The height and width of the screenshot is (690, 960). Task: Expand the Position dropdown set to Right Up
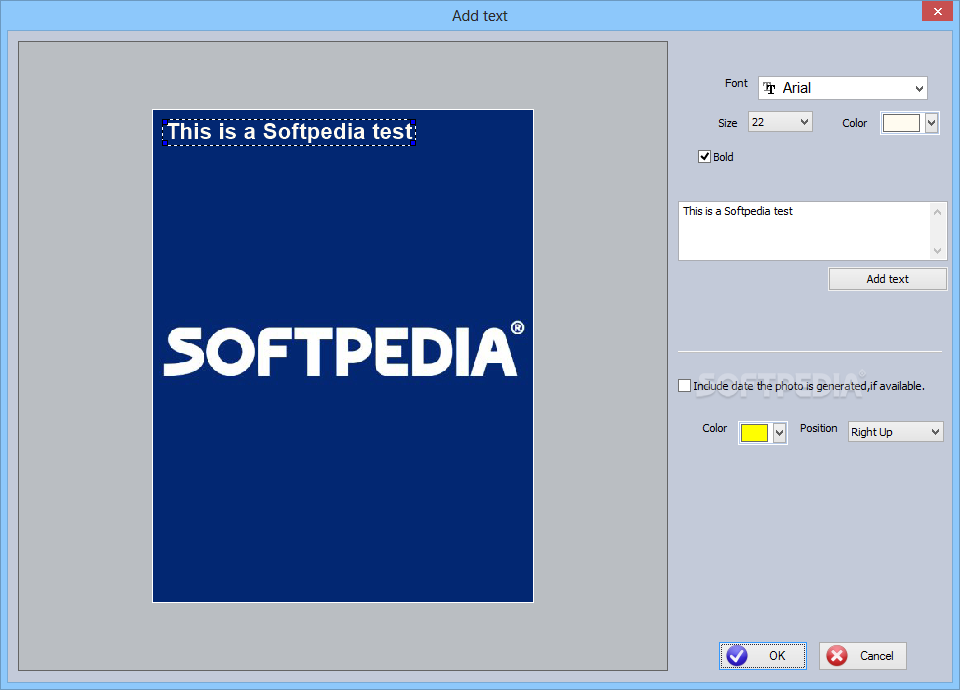tap(895, 432)
